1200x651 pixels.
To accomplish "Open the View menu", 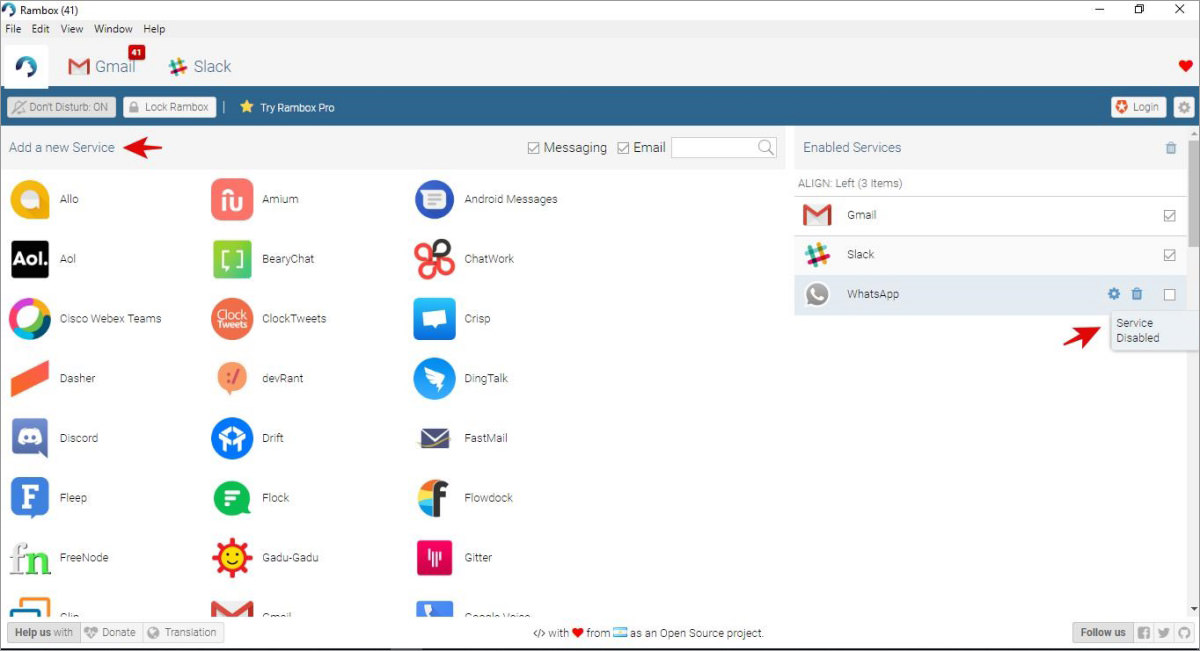I will (x=72, y=29).
